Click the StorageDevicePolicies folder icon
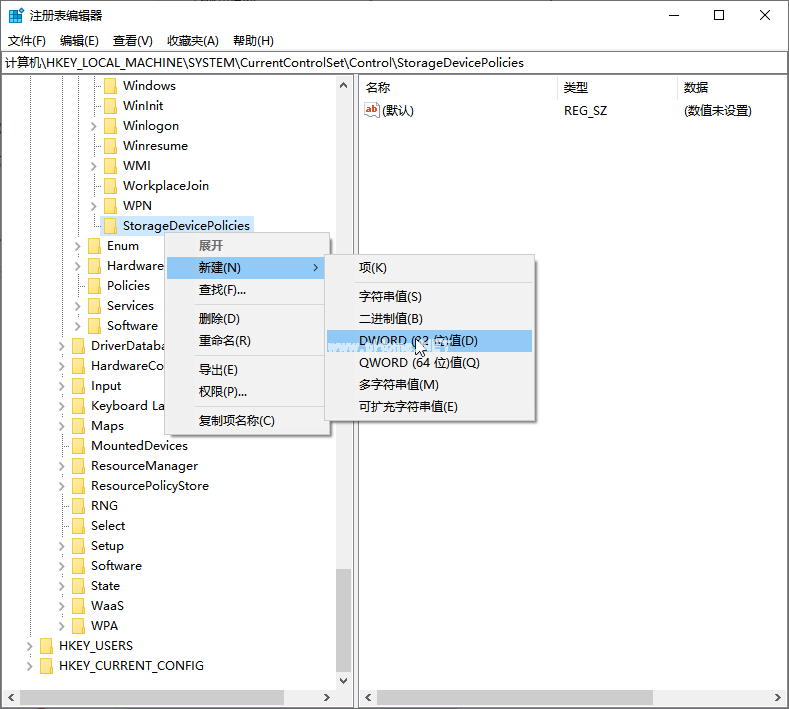Image resolution: width=789 pixels, height=709 pixels. (110, 226)
